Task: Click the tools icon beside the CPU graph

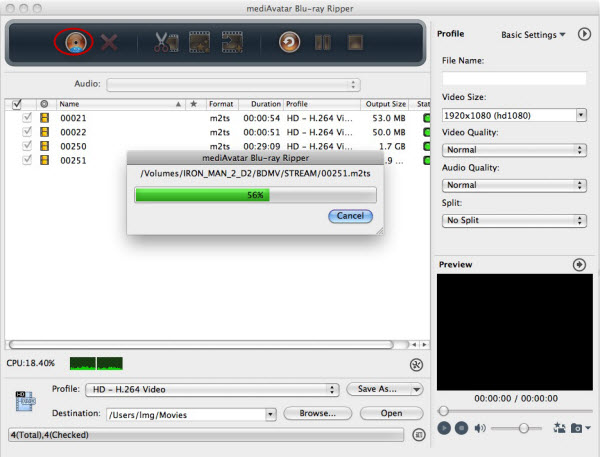Action: (416, 365)
